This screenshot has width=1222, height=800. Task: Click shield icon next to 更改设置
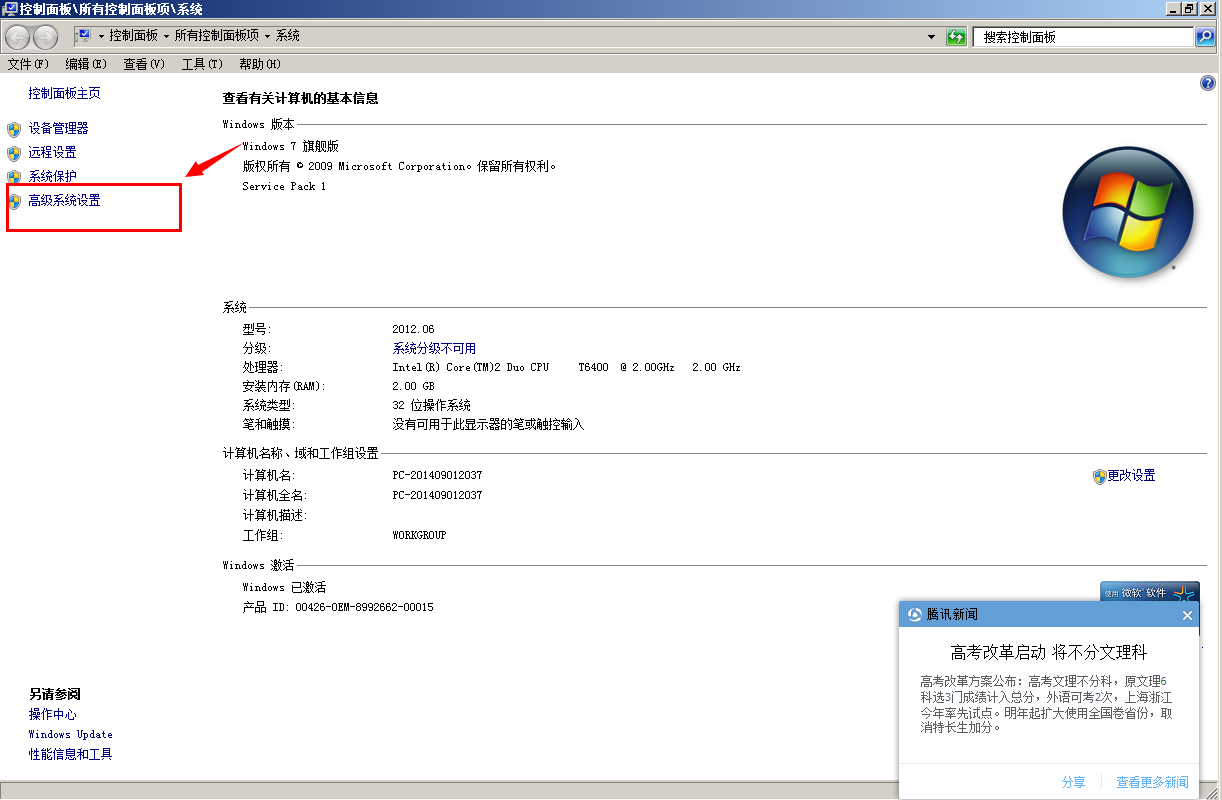pos(1099,477)
